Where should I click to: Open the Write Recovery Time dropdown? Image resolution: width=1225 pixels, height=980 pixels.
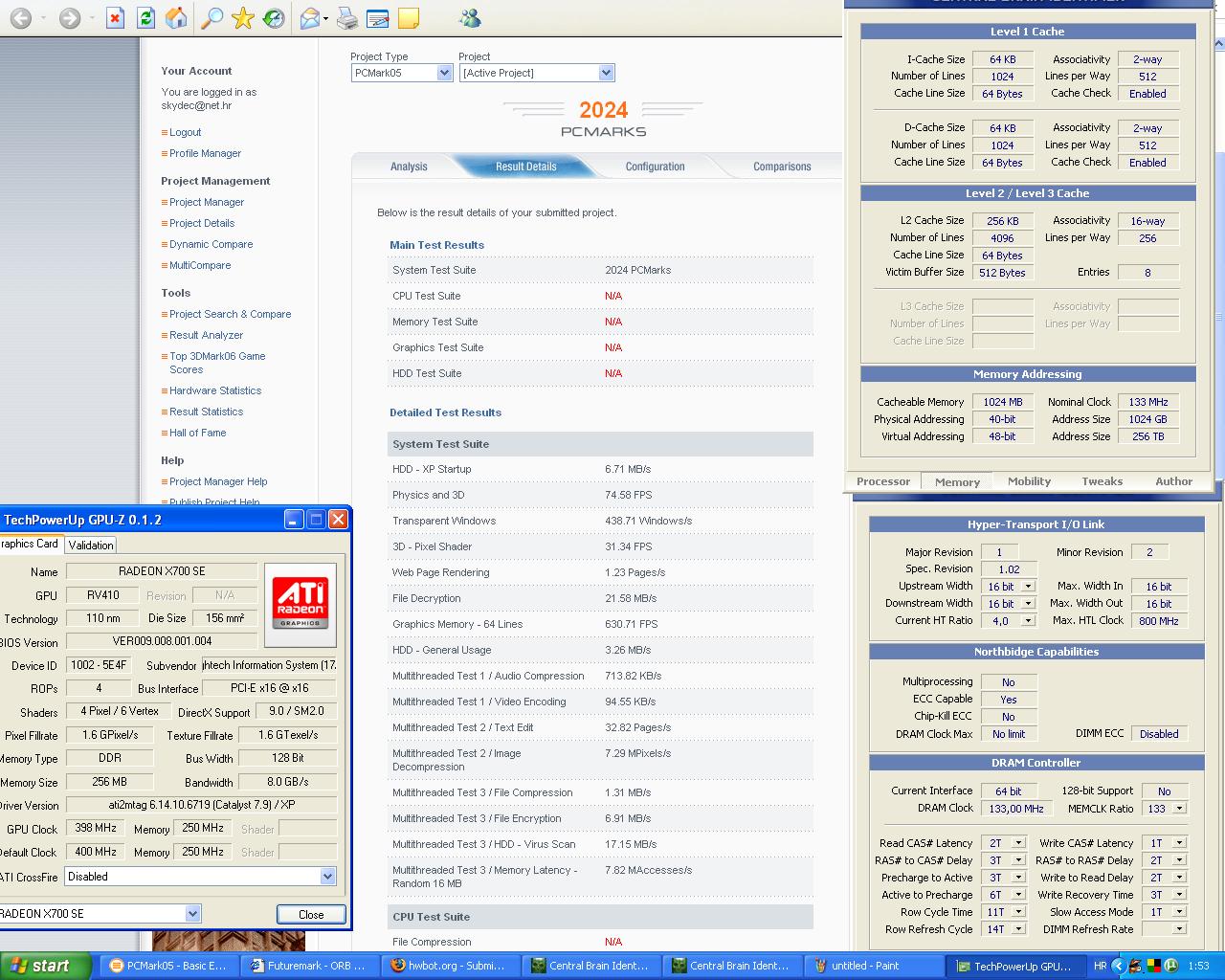(x=1179, y=895)
